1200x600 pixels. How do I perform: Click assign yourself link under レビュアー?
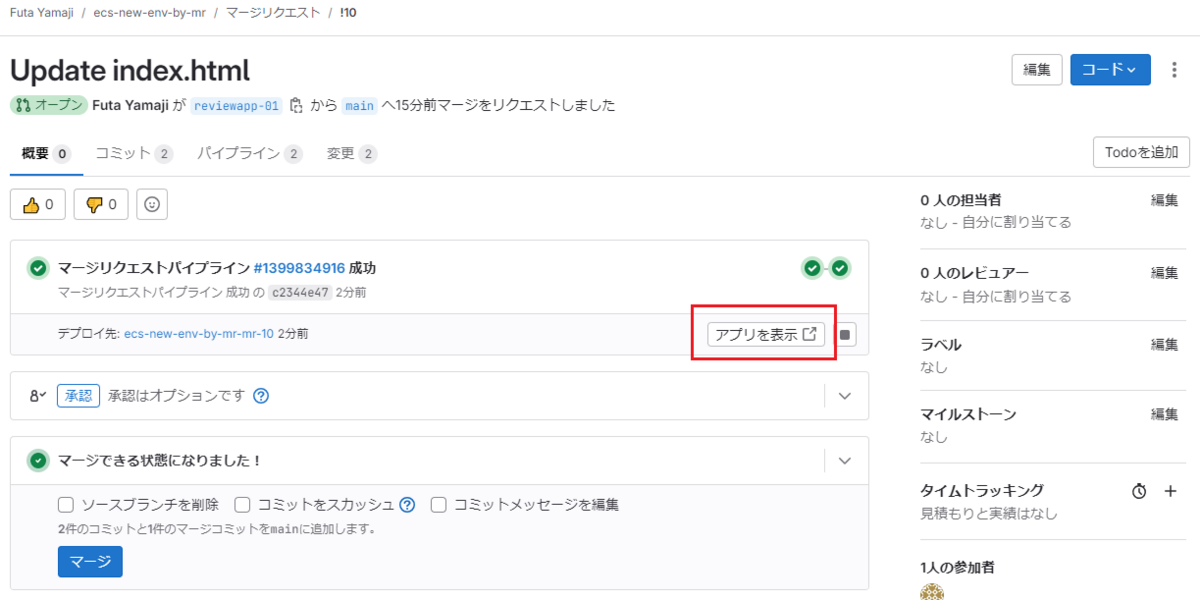[x=1014, y=296]
